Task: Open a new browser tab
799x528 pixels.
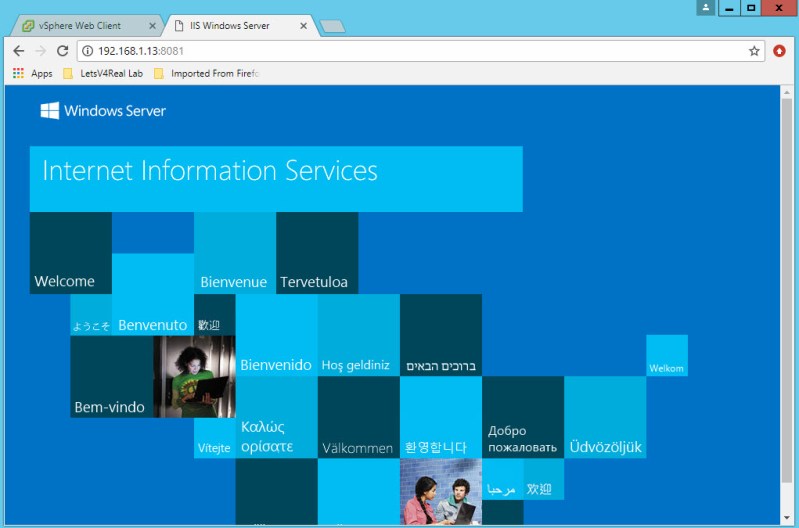Action: point(332,27)
